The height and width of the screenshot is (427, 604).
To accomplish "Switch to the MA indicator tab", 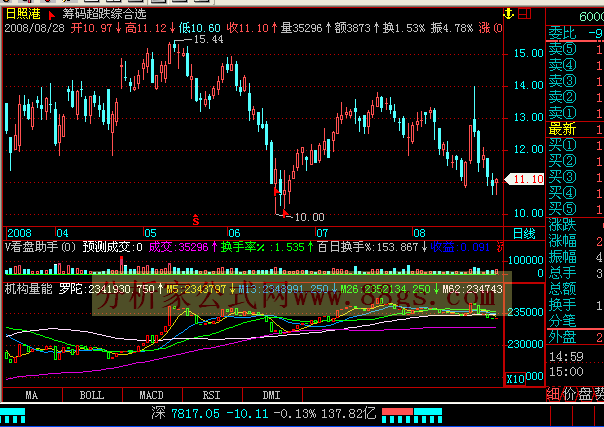I will (x=32, y=395).
